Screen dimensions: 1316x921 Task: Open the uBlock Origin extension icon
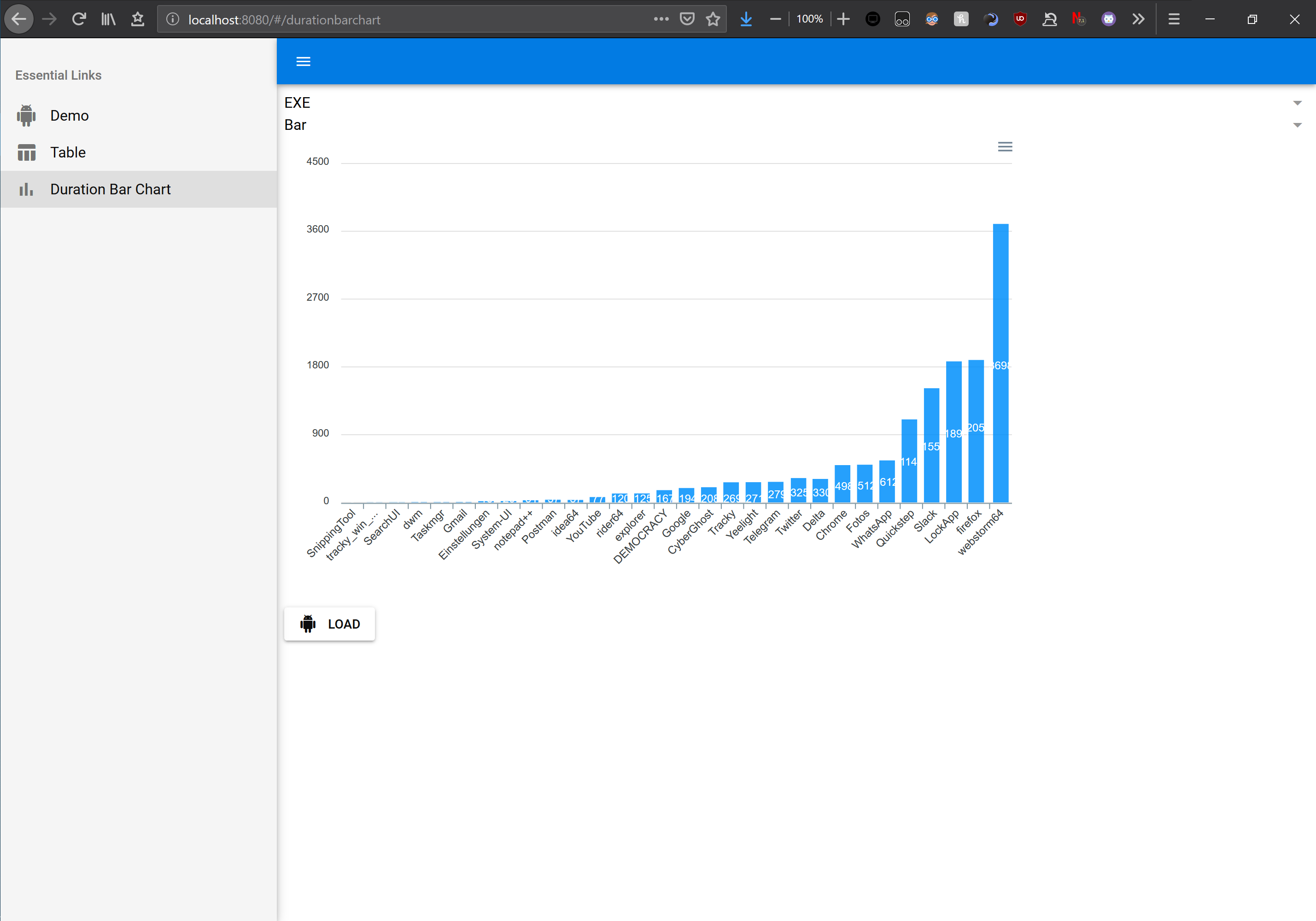(x=1020, y=19)
